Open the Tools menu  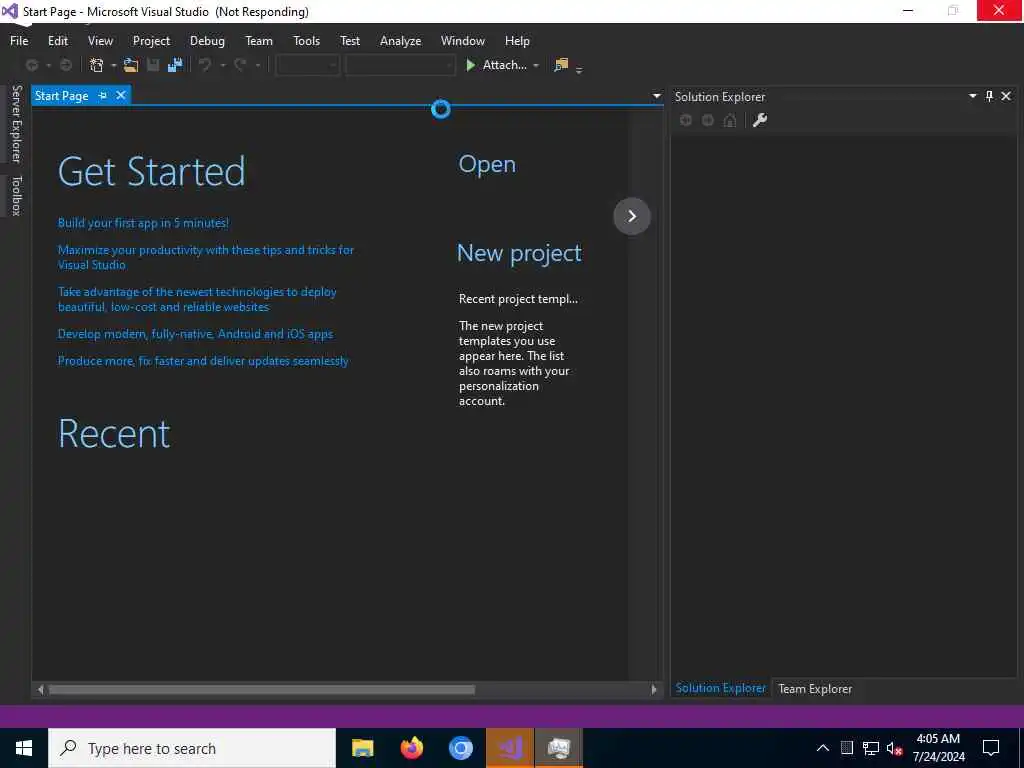306,40
